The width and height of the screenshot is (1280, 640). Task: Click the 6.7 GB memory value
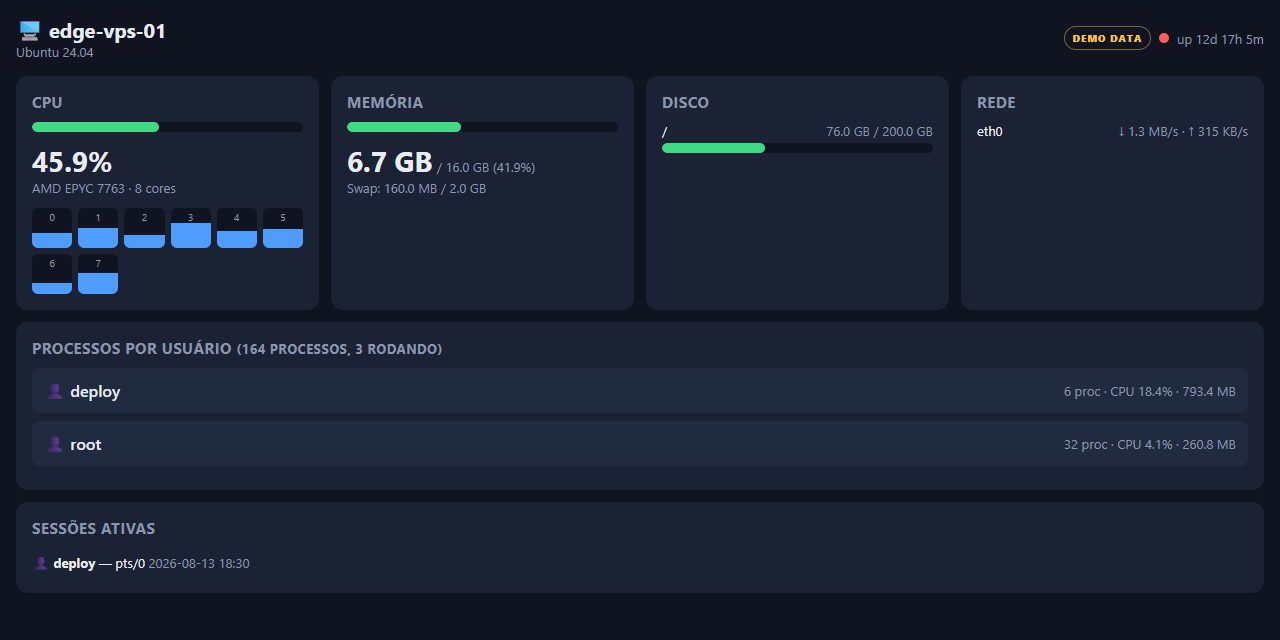389,162
